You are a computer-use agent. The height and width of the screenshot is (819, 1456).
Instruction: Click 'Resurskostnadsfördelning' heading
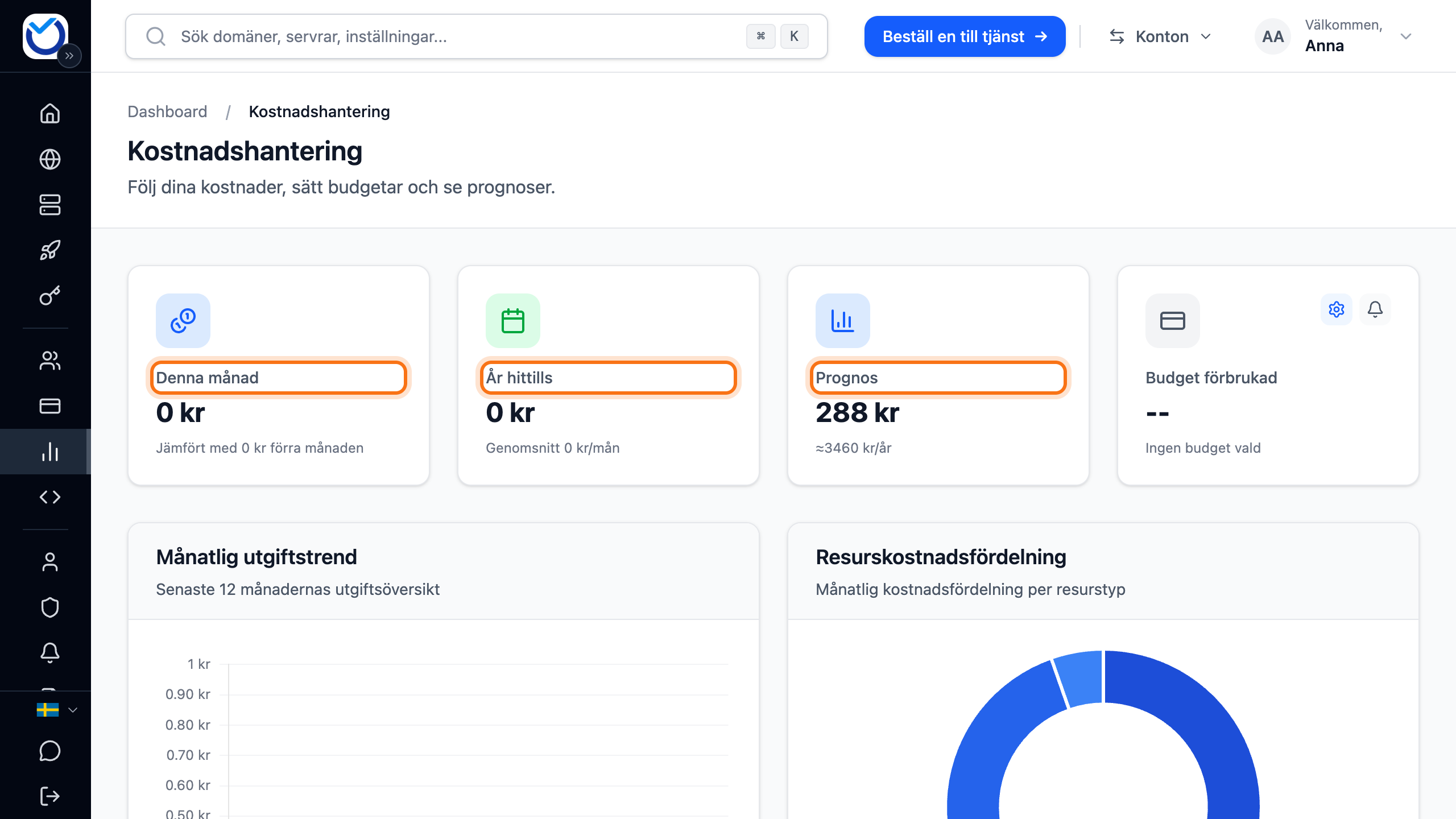point(941,557)
